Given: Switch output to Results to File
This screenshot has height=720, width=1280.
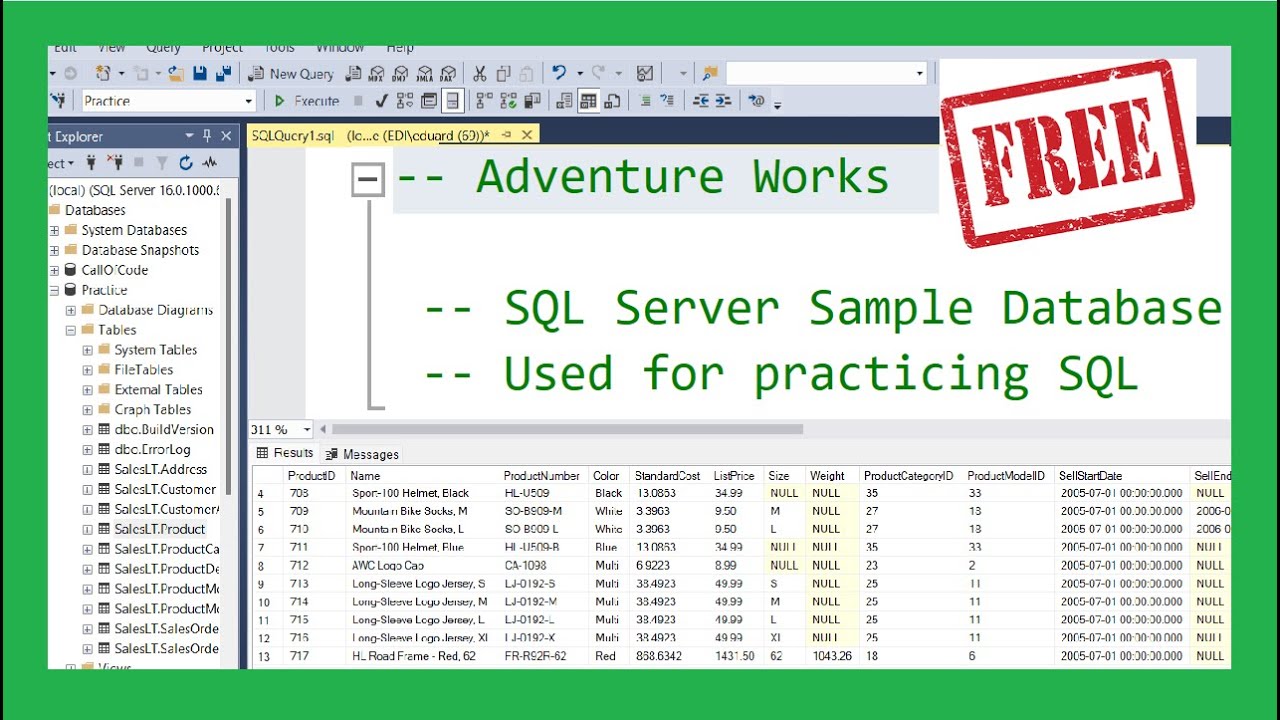Looking at the screenshot, I should (x=612, y=101).
